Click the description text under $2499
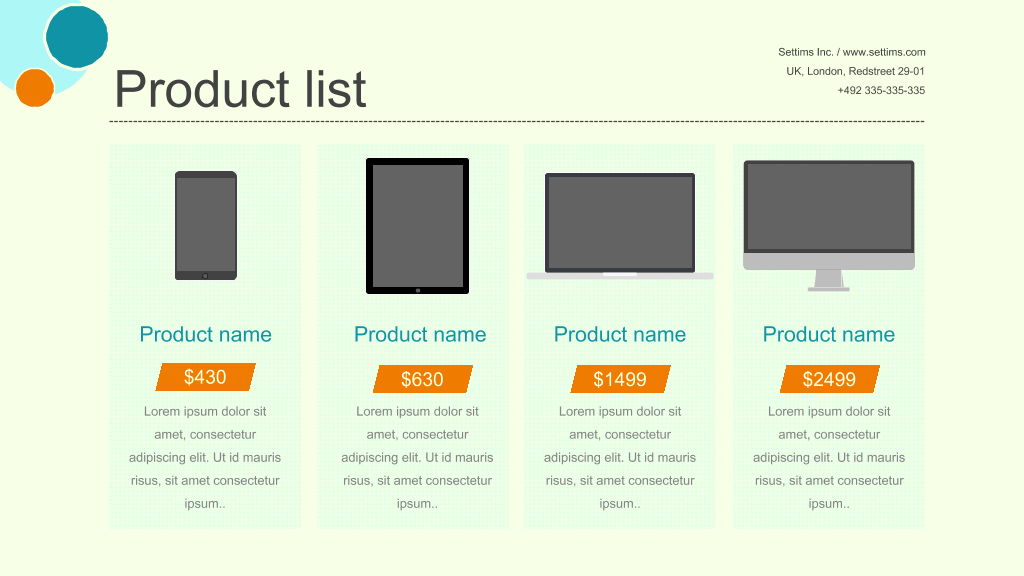Screen dimensions: 1024x576 coord(829,457)
